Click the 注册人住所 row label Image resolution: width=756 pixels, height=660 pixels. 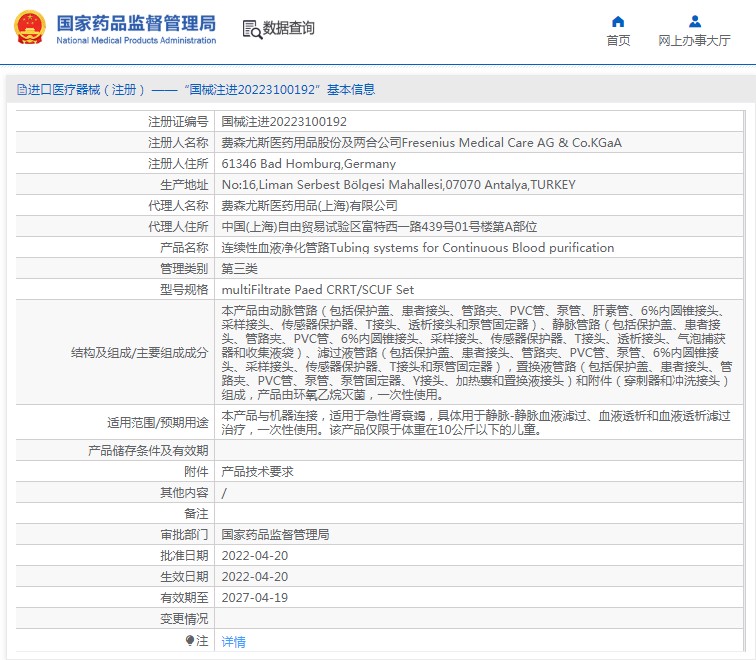coord(178,164)
